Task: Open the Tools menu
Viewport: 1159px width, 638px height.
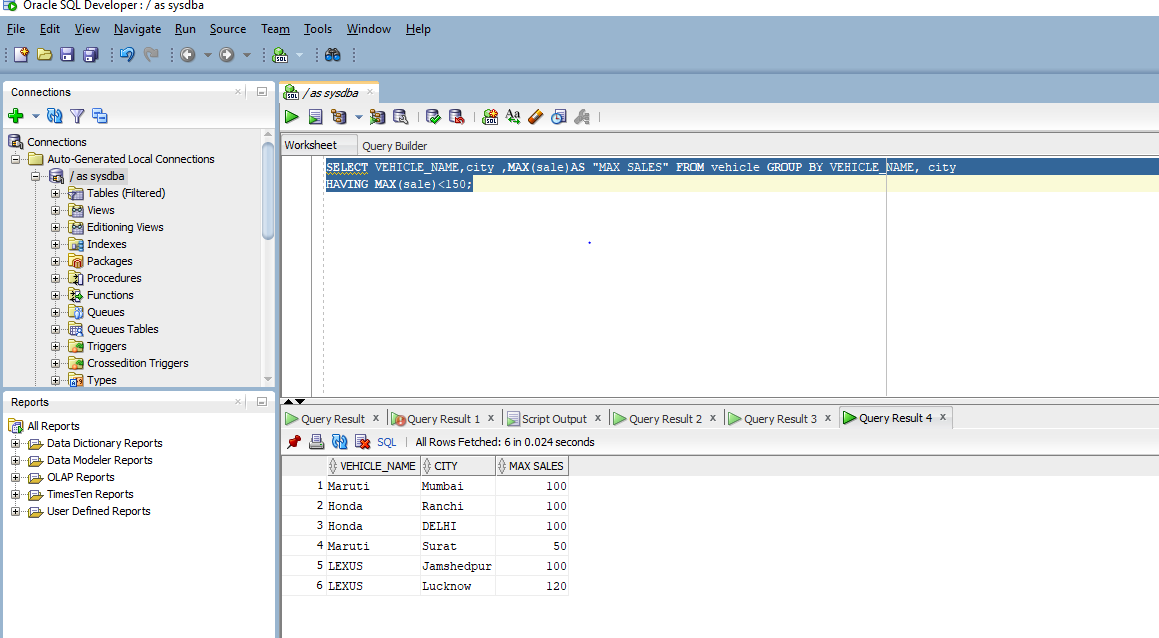Action: pyautogui.click(x=318, y=29)
